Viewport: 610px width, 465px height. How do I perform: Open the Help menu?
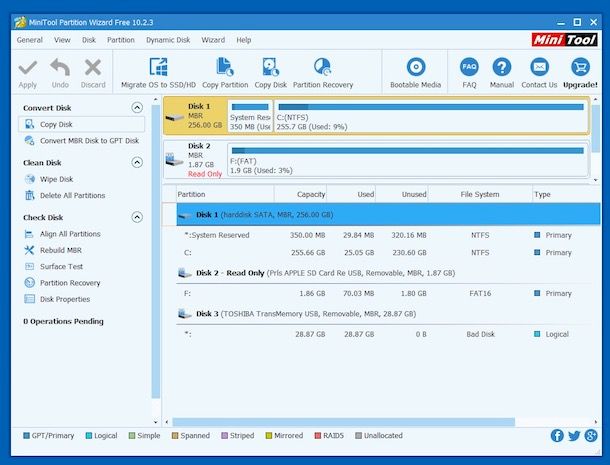tap(244, 40)
